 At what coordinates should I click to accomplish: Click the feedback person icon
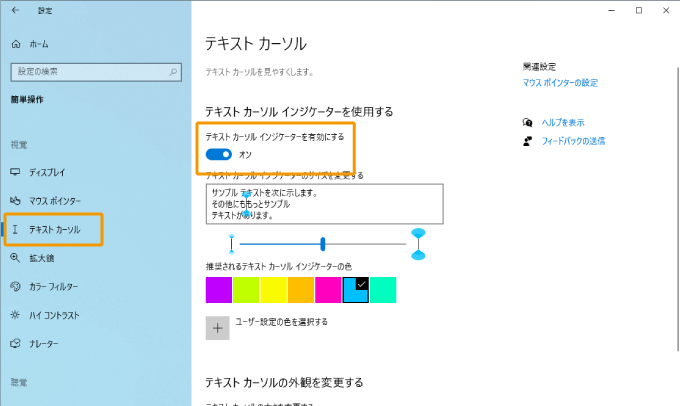tap(528, 141)
